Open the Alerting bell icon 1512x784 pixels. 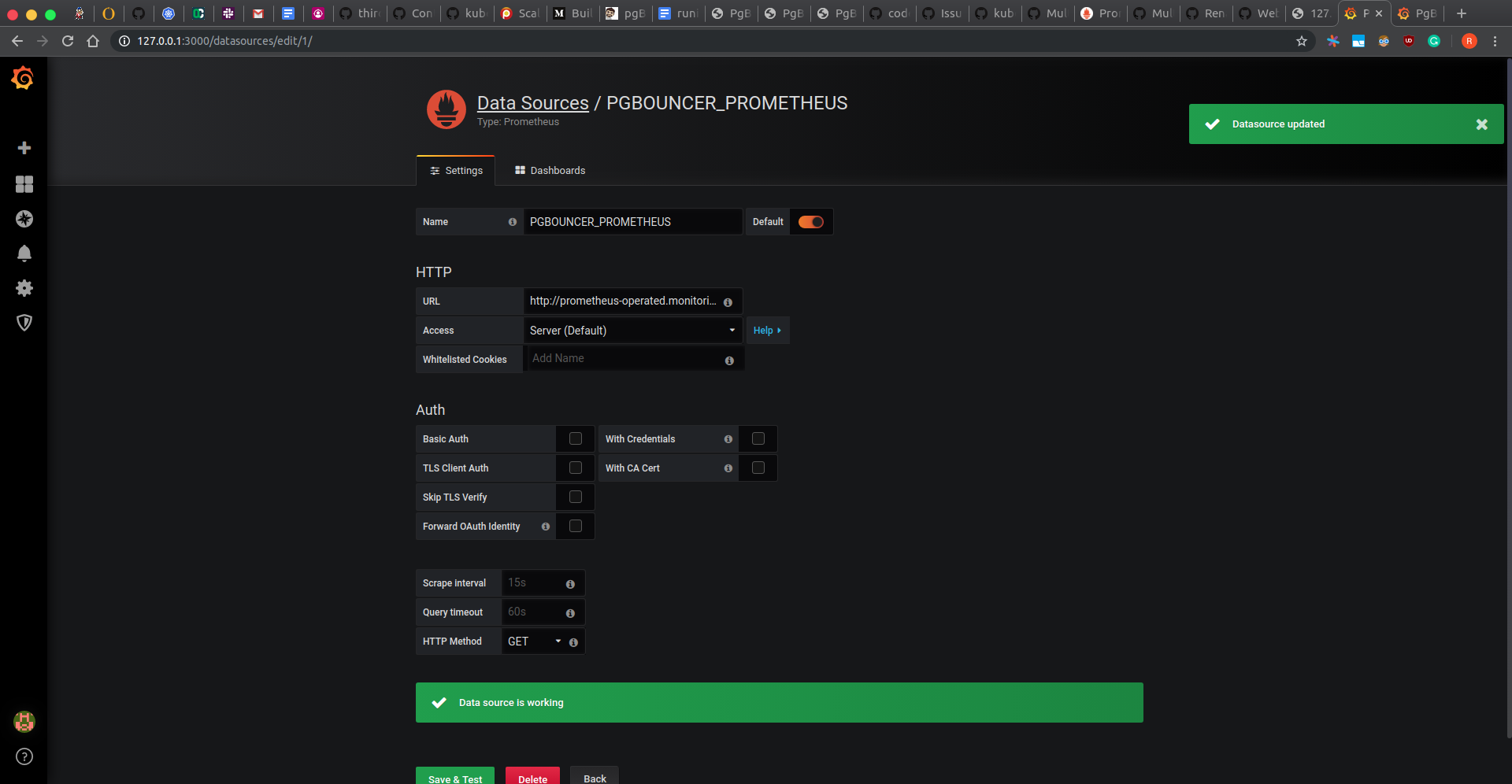(x=24, y=253)
